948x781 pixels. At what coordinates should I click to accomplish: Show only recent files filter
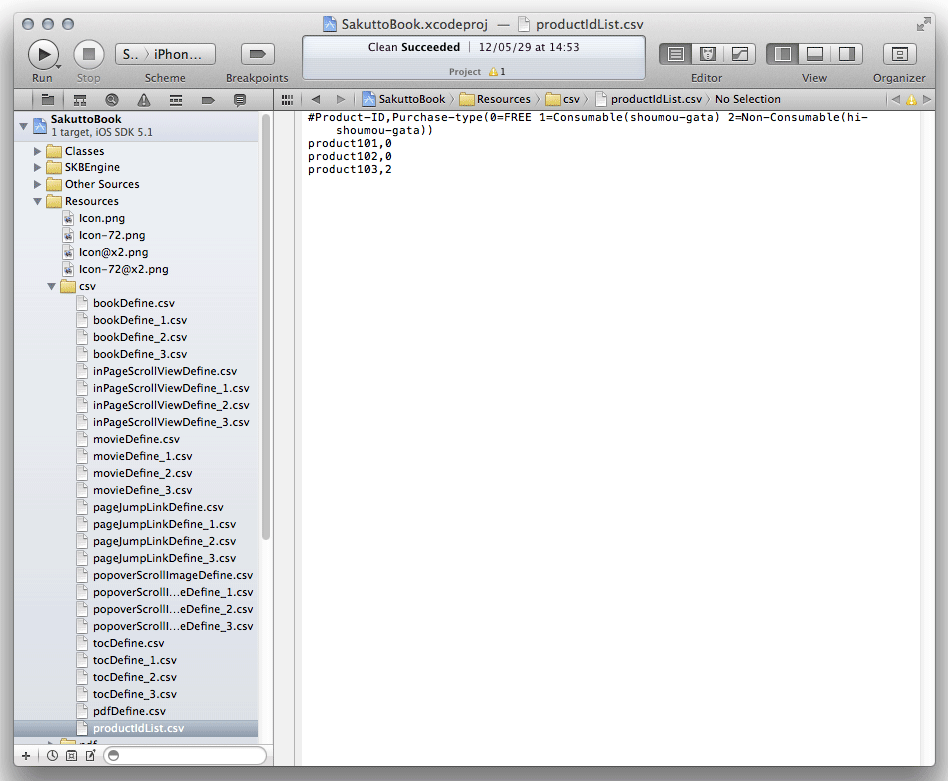pyautogui.click(x=53, y=756)
